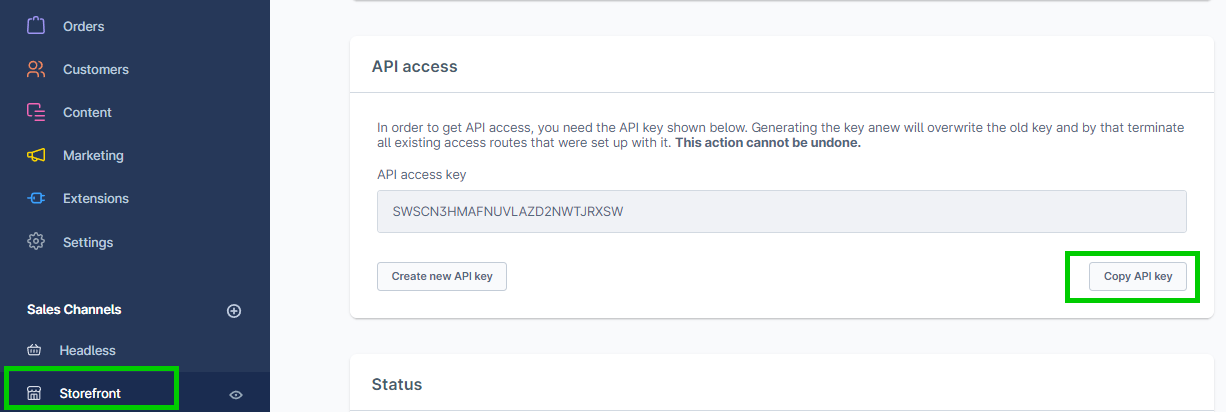Click the Headless basket icon

[34, 350]
